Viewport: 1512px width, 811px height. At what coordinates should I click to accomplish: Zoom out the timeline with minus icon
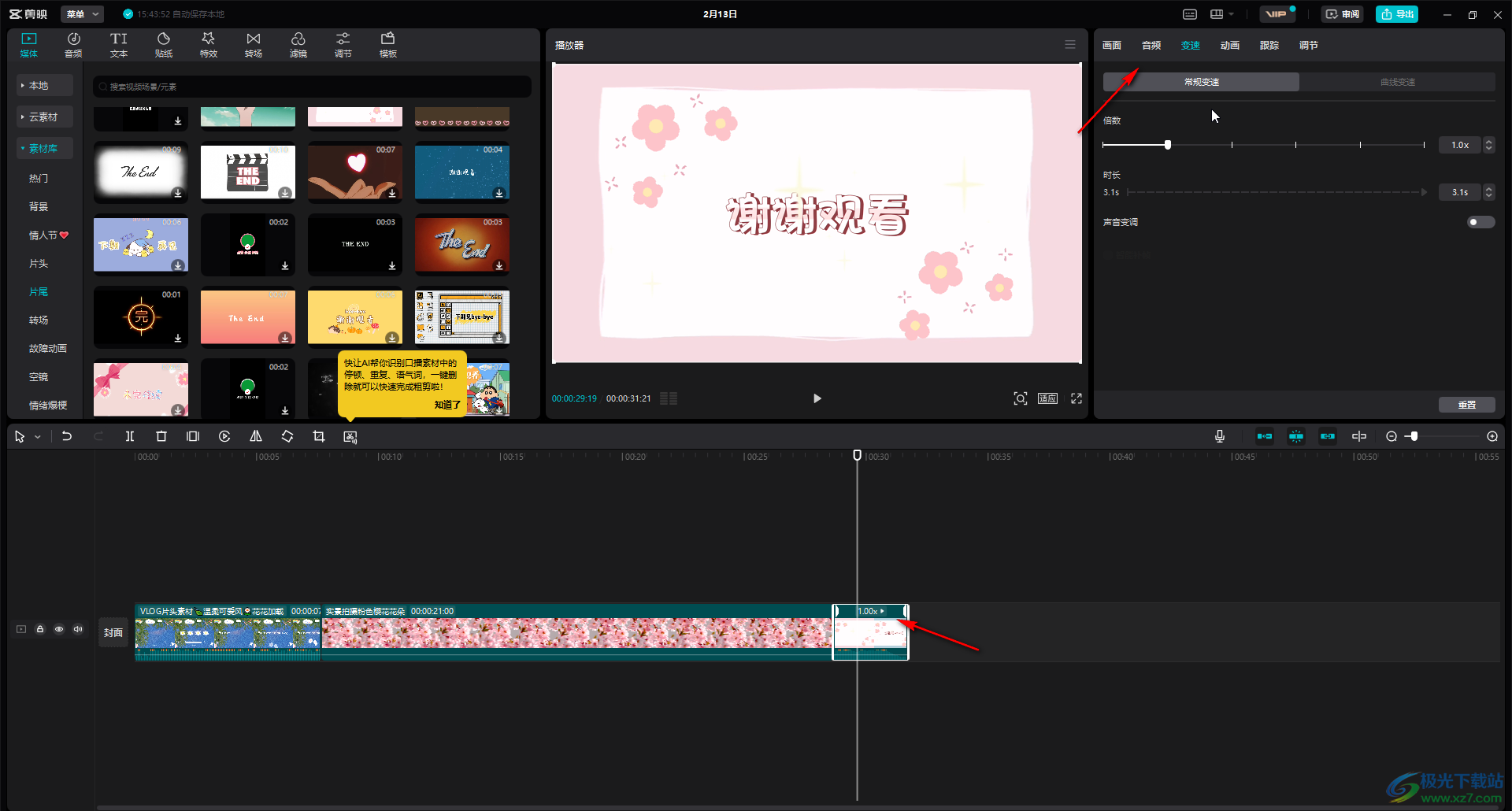pos(1392,436)
